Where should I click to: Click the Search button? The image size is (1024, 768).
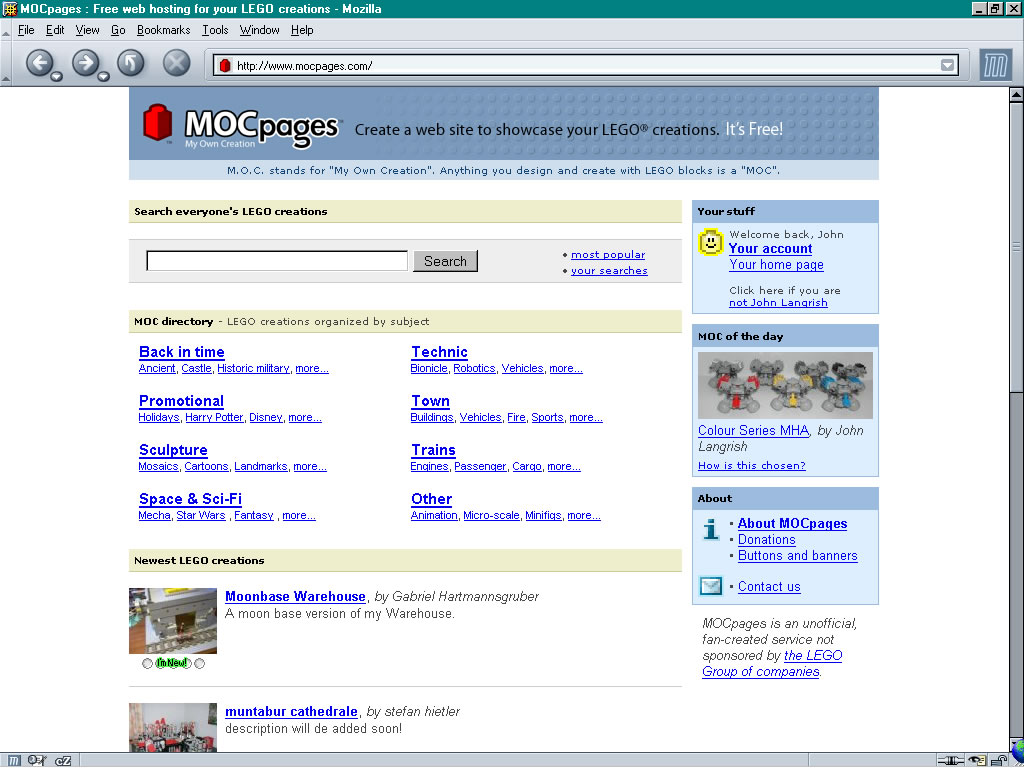(445, 261)
